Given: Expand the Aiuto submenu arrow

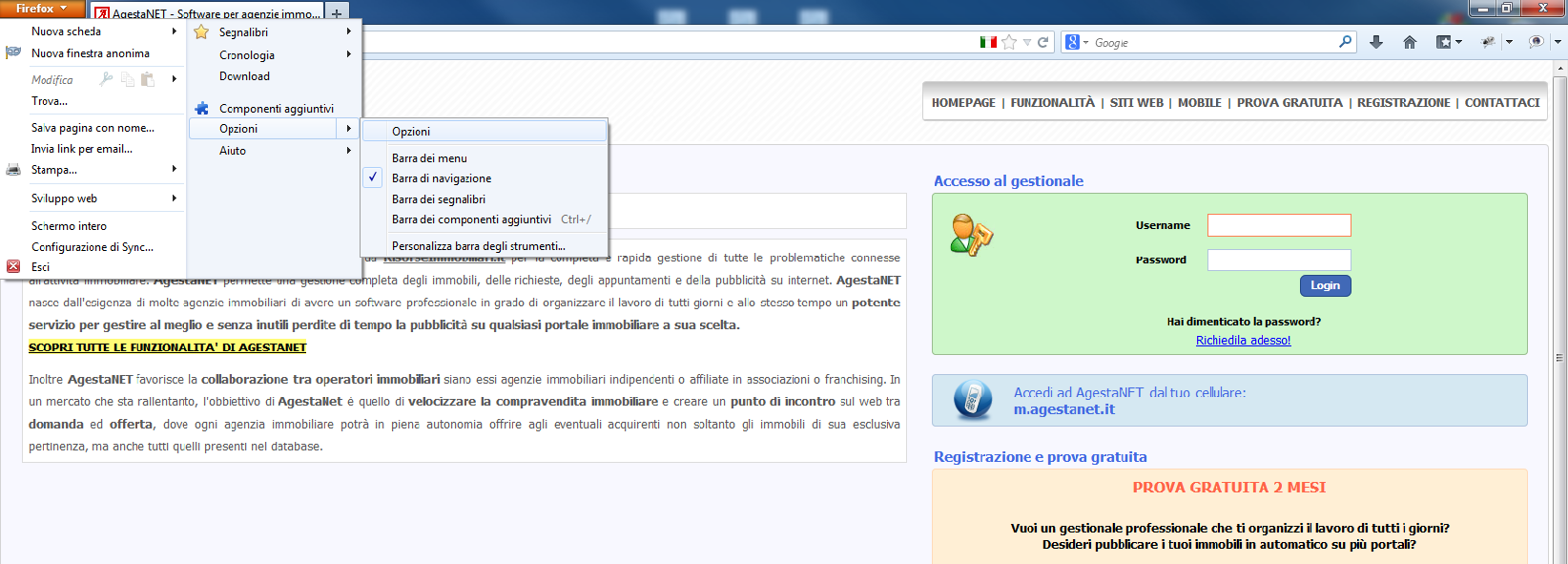Looking at the screenshot, I should tap(349, 150).
